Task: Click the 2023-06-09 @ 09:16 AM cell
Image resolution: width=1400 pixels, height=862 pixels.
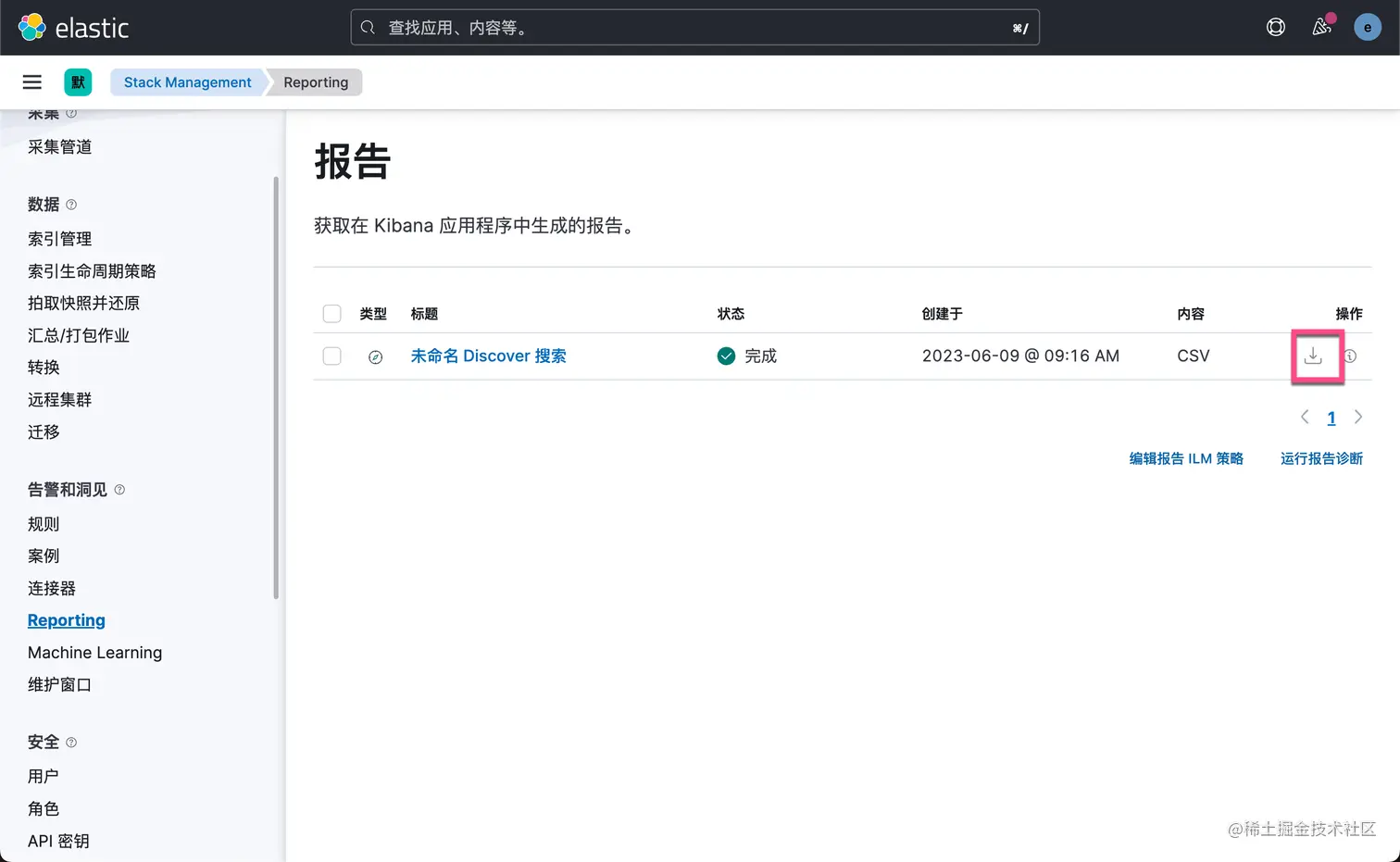Action: coord(1020,356)
